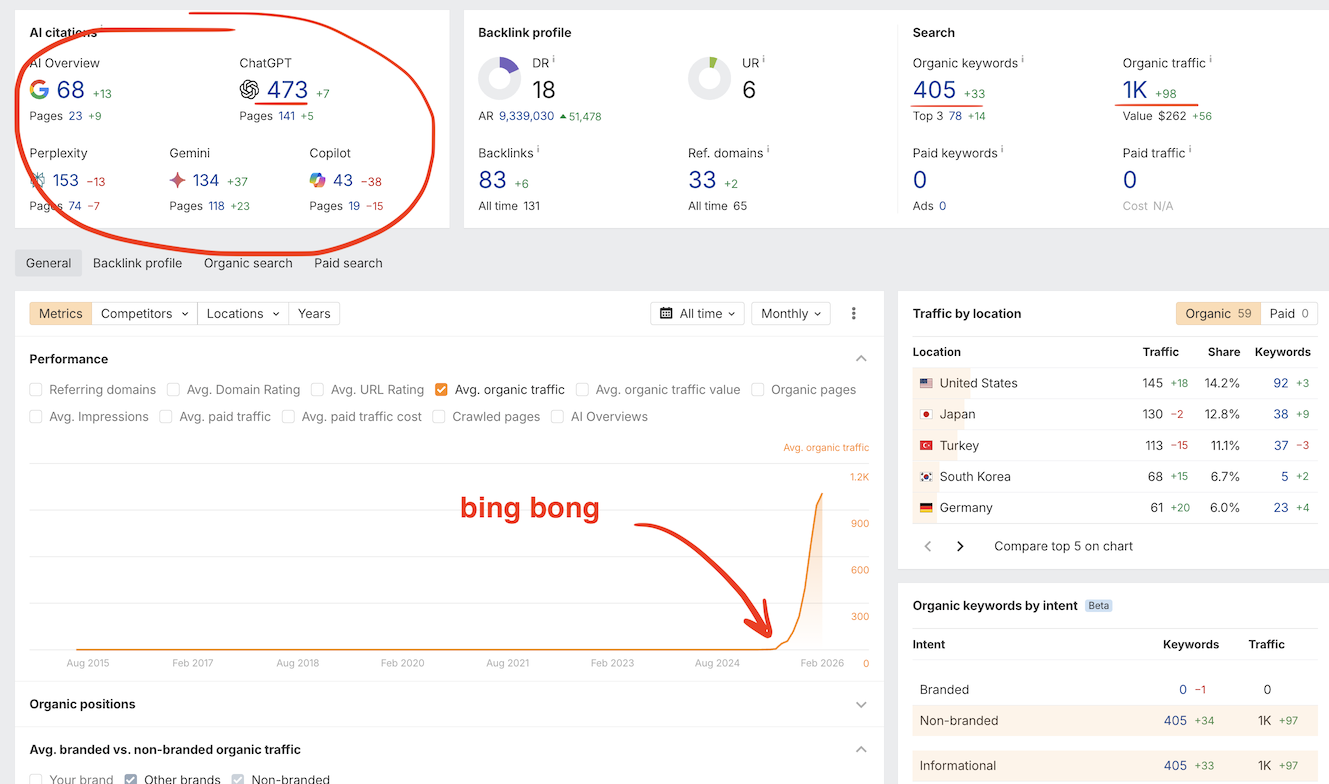Image resolution: width=1329 pixels, height=784 pixels.
Task: Click the Gemini sparkle icon
Action: click(x=177, y=180)
